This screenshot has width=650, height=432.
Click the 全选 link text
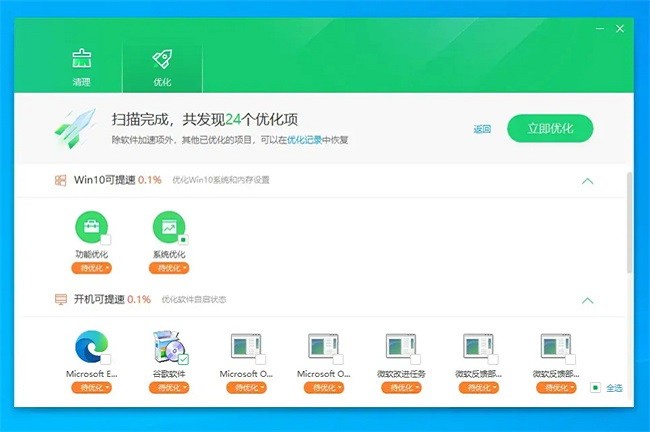pyautogui.click(x=614, y=388)
